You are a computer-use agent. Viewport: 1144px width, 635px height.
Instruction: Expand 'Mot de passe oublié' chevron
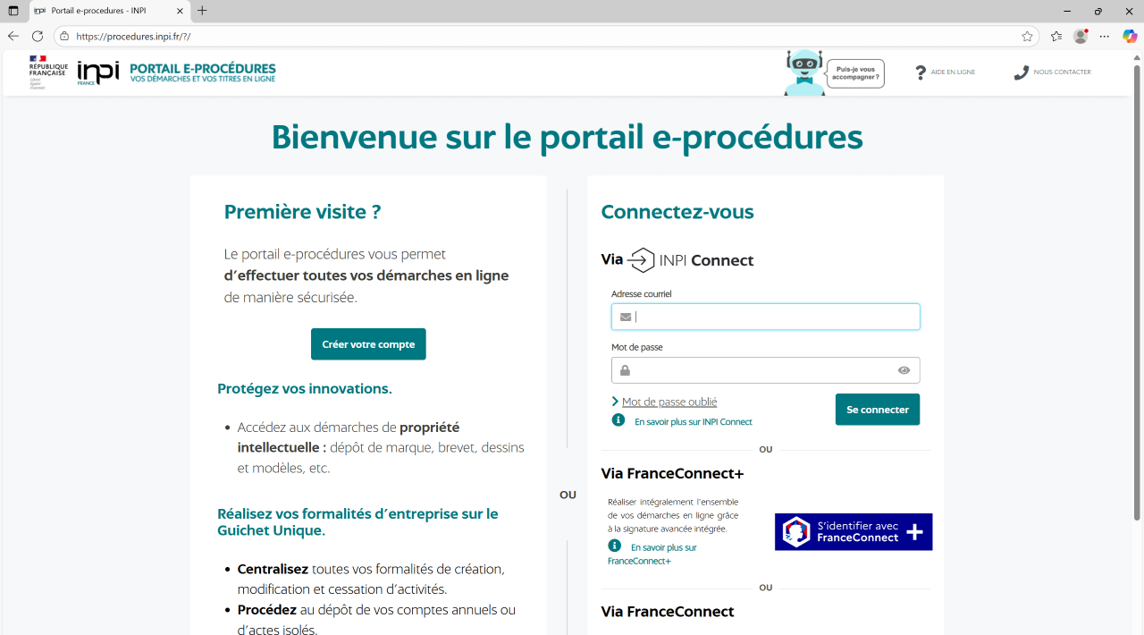tap(615, 402)
